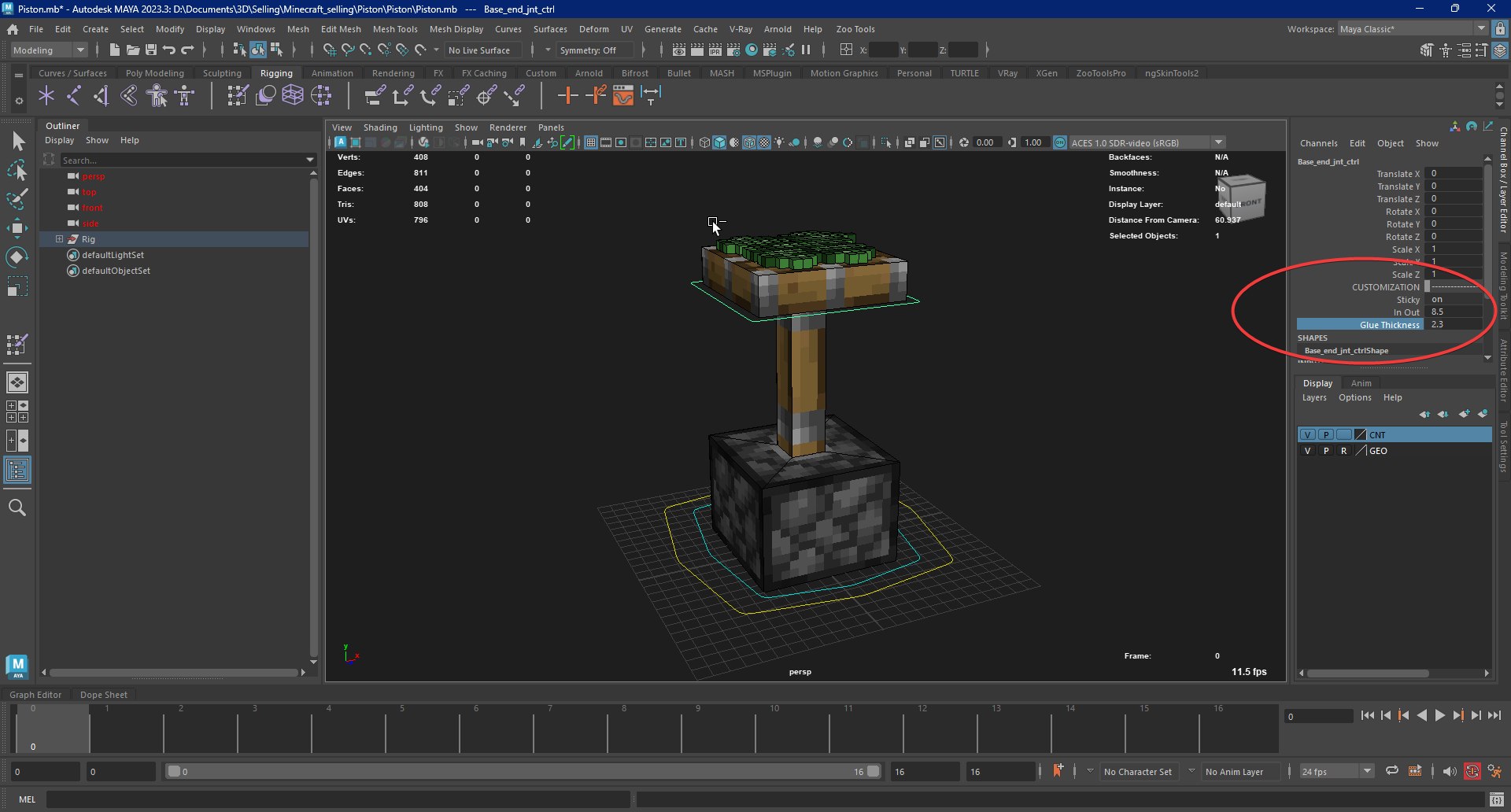This screenshot has height=812, width=1511.
Task: Click the Set Driven Key shelf icon
Action: tap(596, 96)
